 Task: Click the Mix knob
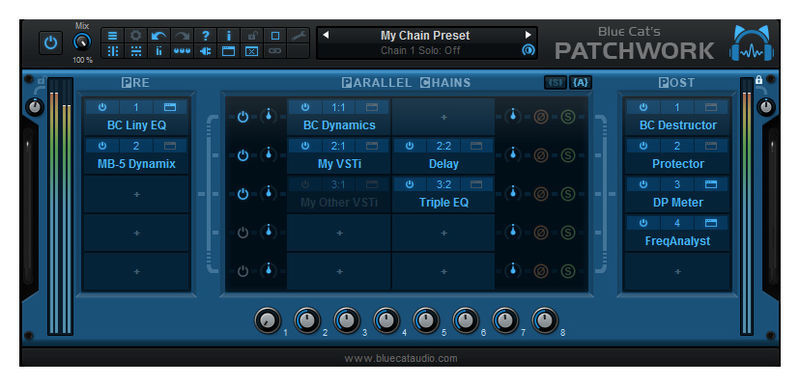tap(82, 42)
